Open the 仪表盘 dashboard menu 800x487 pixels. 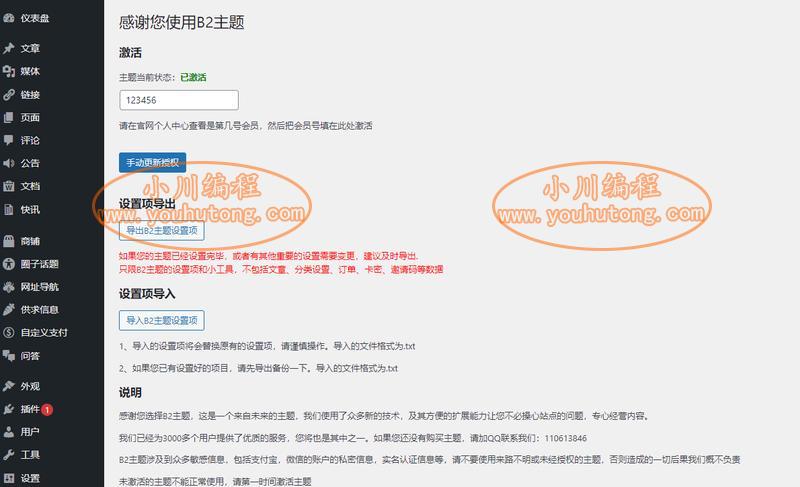pos(35,18)
